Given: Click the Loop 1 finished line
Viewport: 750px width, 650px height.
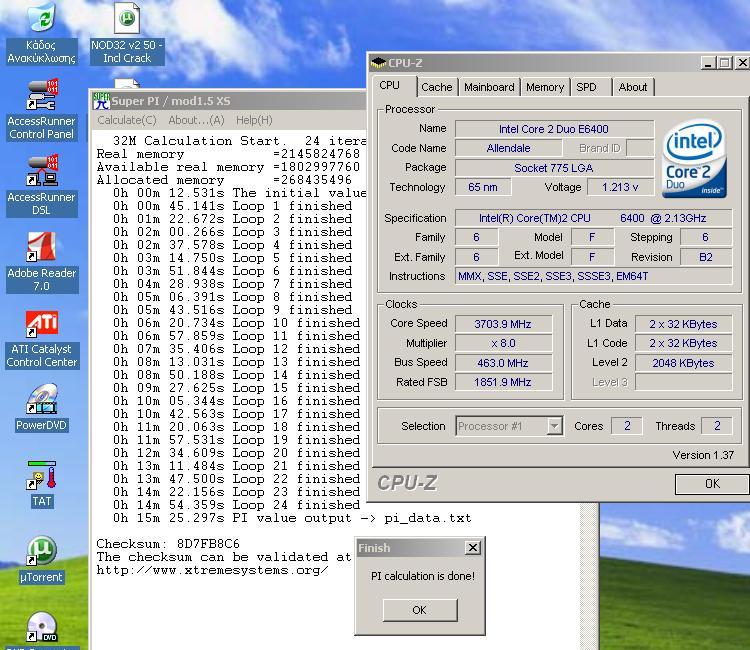Looking at the screenshot, I should click(232, 206).
